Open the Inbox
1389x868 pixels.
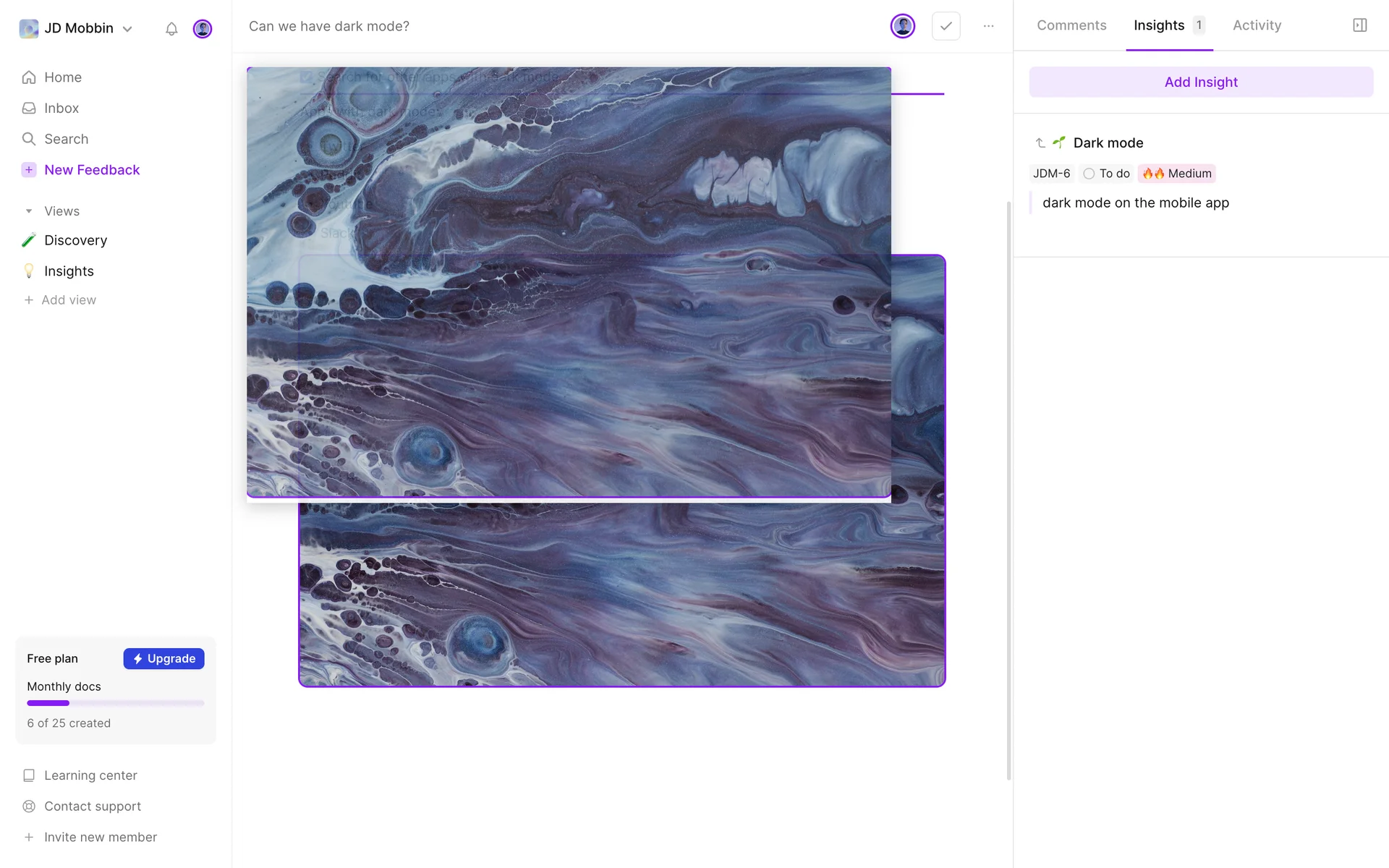[x=61, y=109]
